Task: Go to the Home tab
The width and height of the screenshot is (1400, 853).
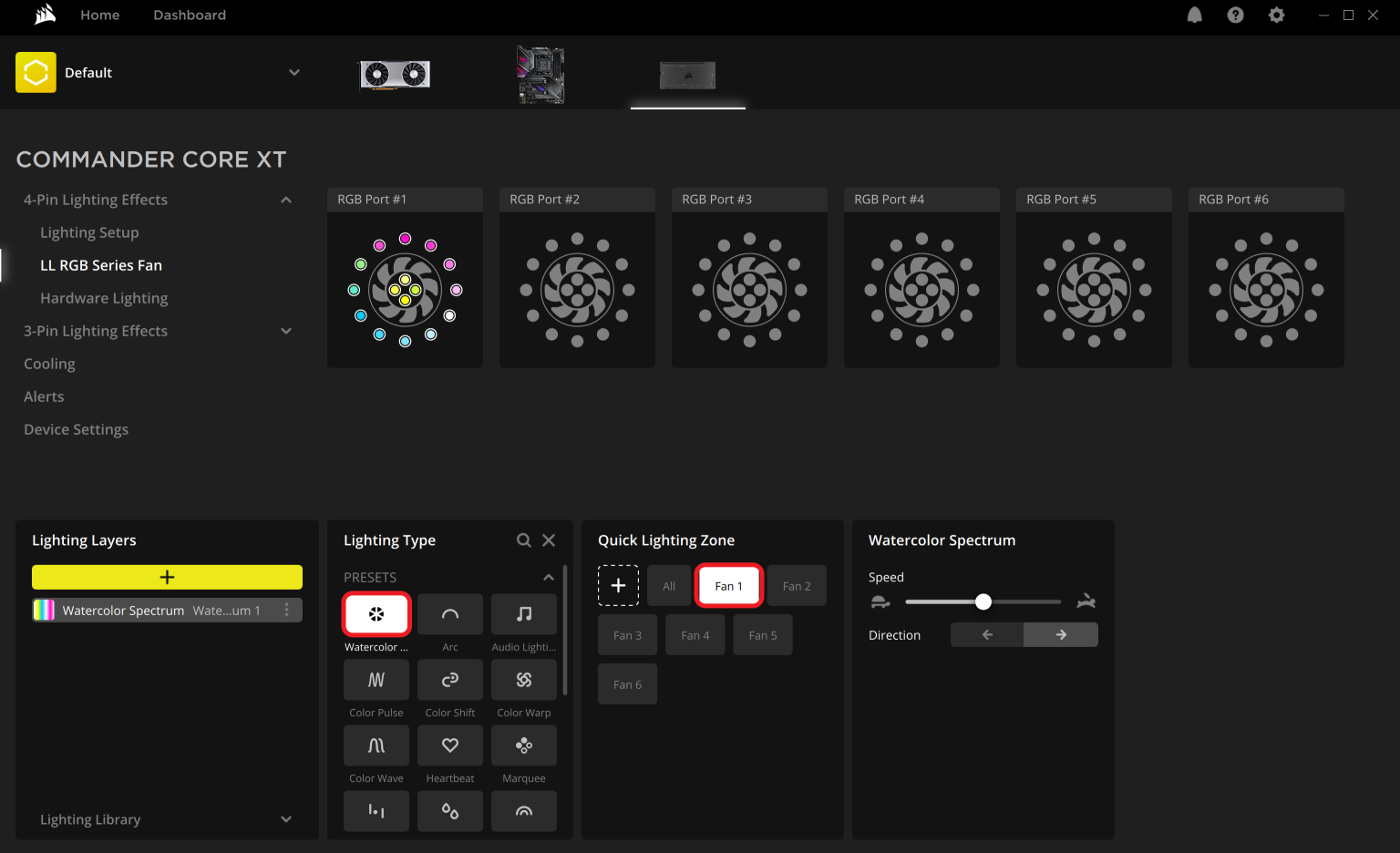Action: click(x=100, y=15)
